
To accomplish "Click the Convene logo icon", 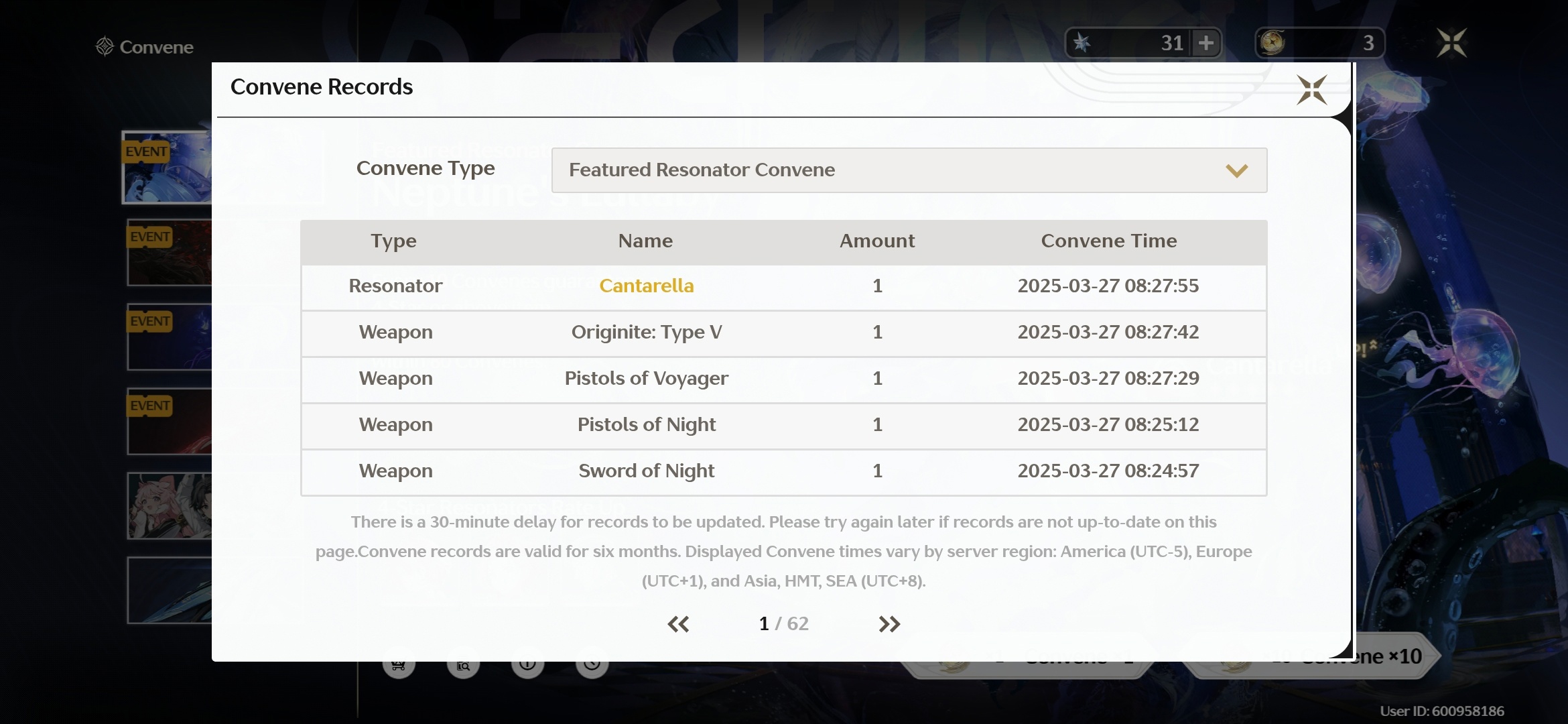I will (105, 46).
